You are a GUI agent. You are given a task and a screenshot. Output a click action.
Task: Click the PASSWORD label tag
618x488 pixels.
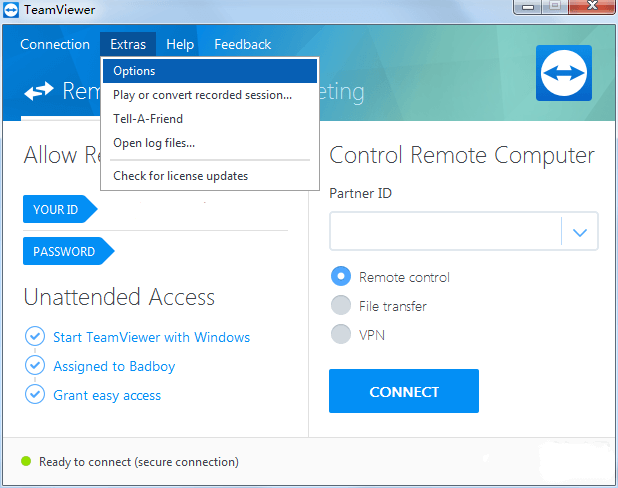pos(69,251)
